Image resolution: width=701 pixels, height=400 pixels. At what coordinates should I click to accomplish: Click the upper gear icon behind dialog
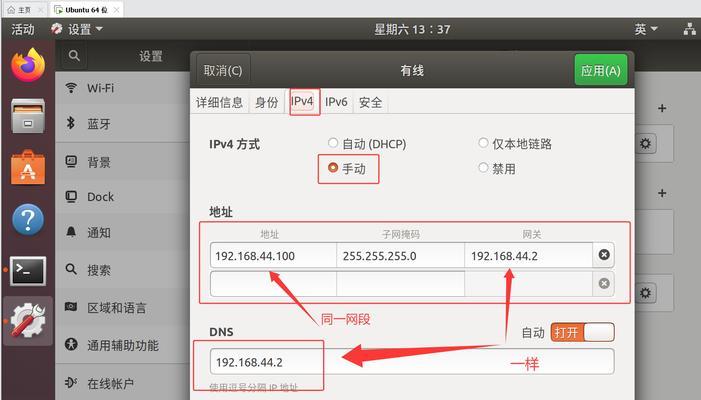(645, 144)
